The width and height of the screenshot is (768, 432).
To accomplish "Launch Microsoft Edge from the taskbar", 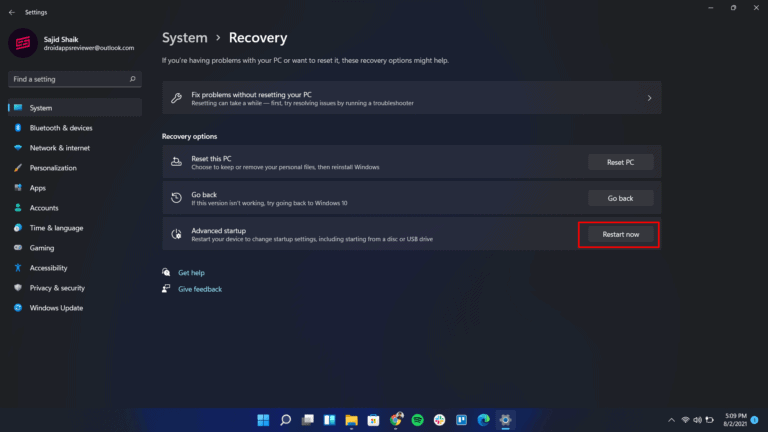I will point(483,420).
